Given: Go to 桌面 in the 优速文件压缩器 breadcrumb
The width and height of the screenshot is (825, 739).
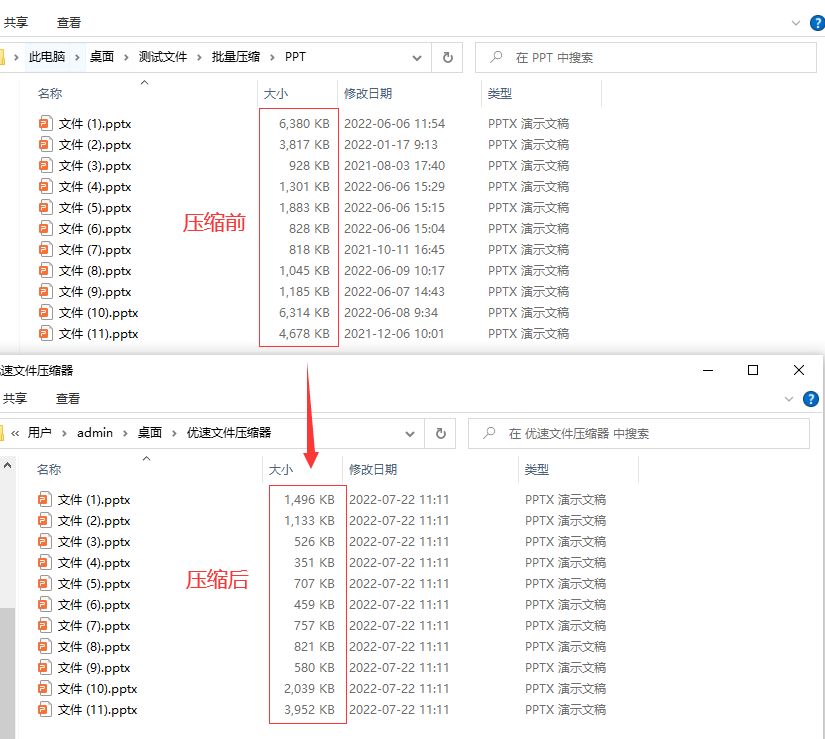Looking at the screenshot, I should [x=149, y=433].
